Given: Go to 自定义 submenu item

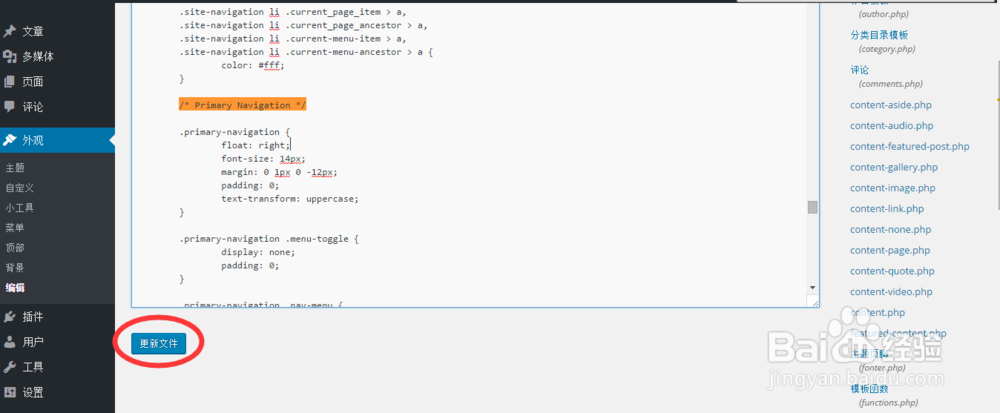Looking at the screenshot, I should 19,188.
